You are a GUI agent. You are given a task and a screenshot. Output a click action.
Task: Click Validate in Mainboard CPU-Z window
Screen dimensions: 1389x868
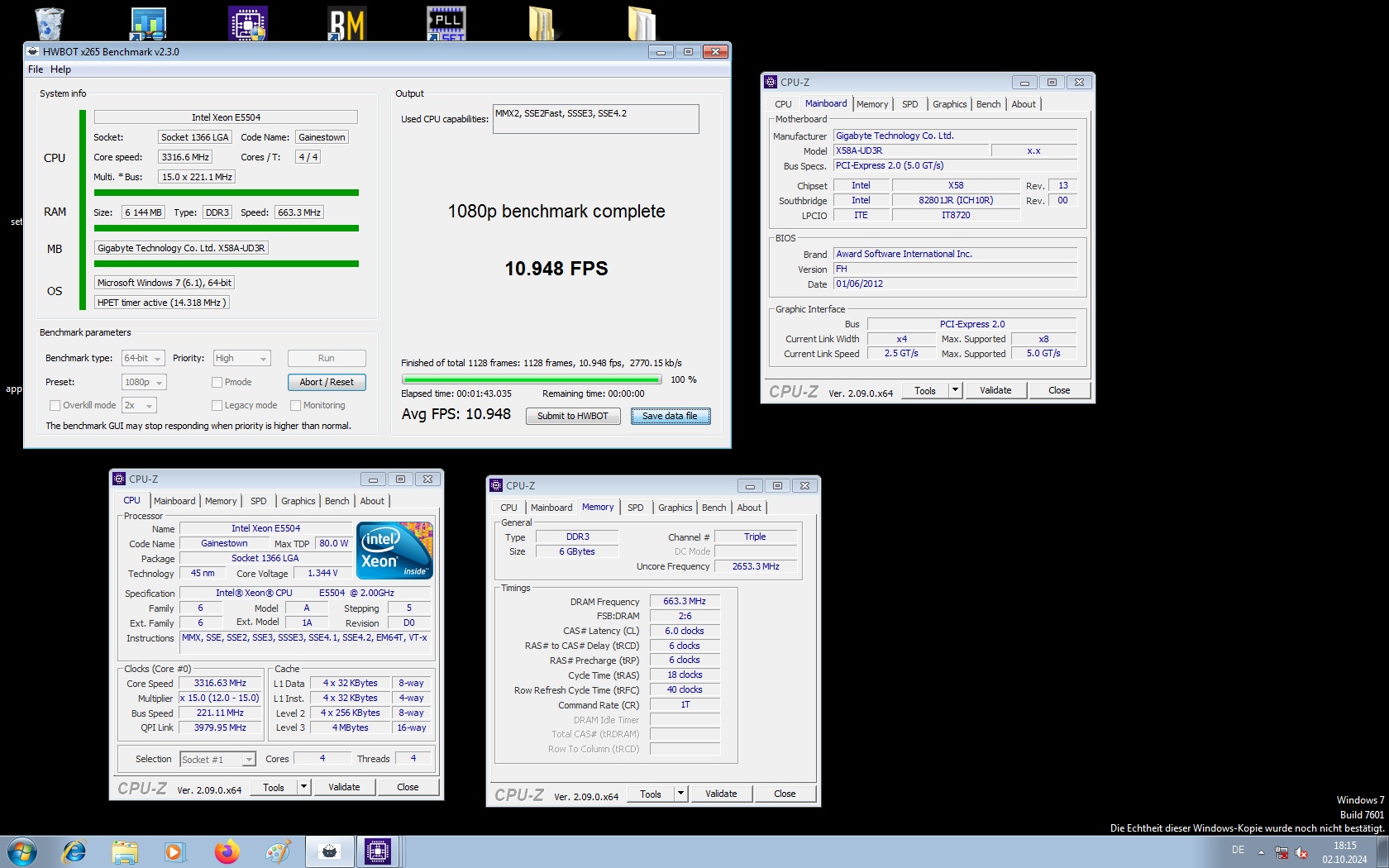995,390
